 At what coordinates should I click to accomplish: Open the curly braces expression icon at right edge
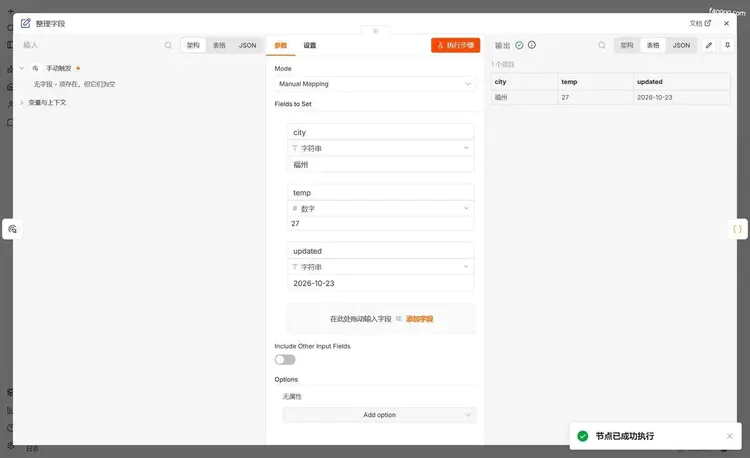(737, 229)
